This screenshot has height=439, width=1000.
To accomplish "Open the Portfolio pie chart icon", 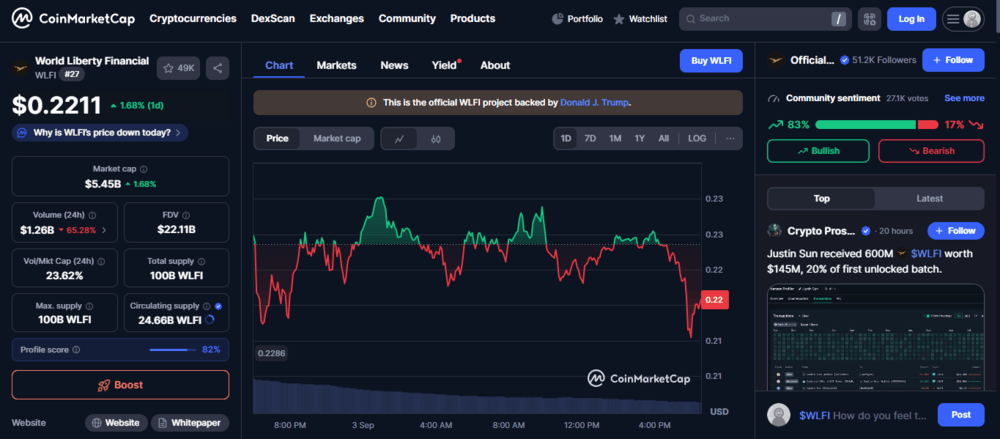I will point(557,19).
